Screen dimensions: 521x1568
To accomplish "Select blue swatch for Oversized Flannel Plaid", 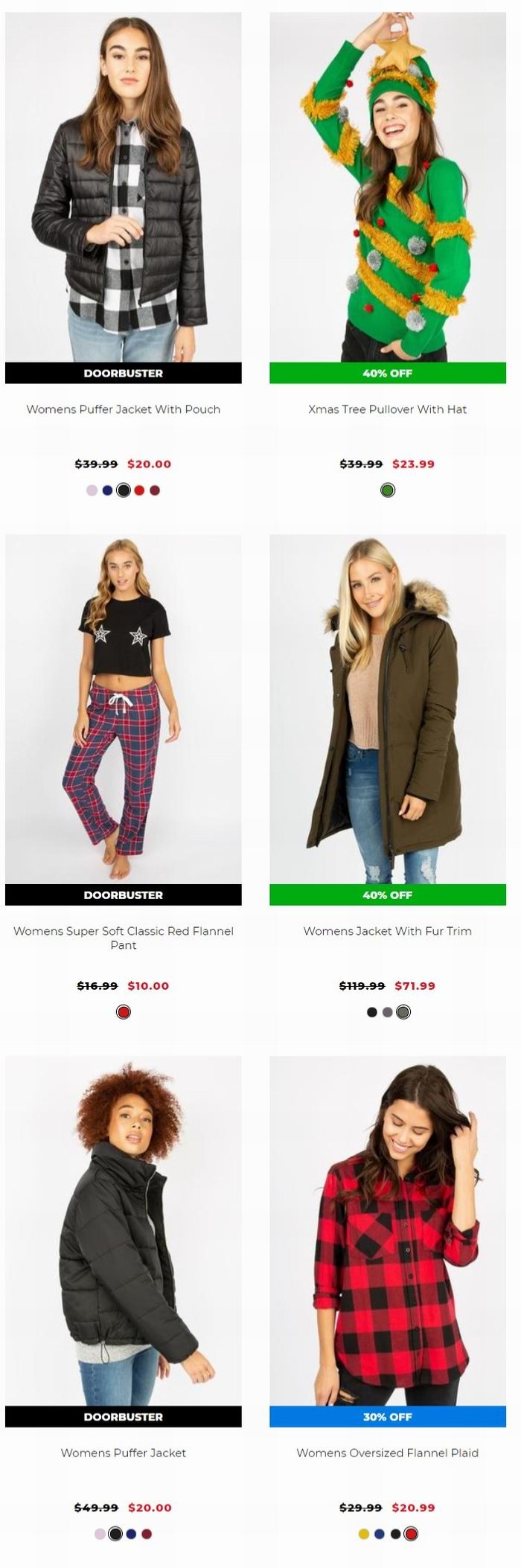I will (380, 1534).
